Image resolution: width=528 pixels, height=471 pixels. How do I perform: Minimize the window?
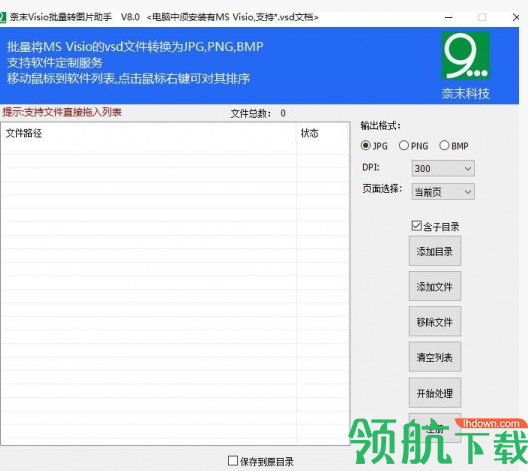coord(449,17)
